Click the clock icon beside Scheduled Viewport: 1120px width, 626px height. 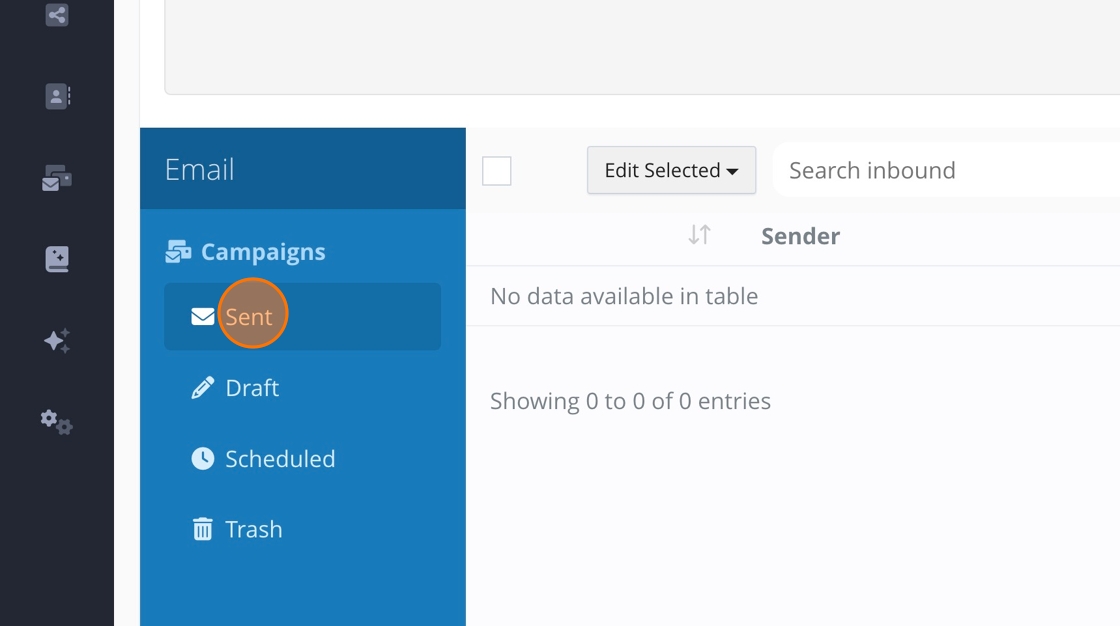tap(203, 459)
